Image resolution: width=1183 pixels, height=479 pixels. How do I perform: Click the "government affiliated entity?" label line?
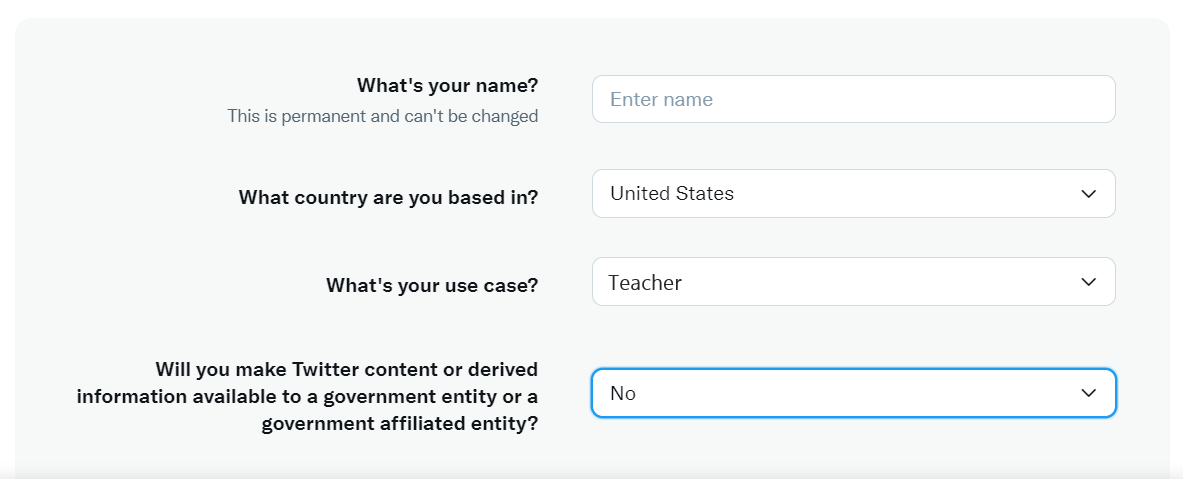click(x=400, y=424)
